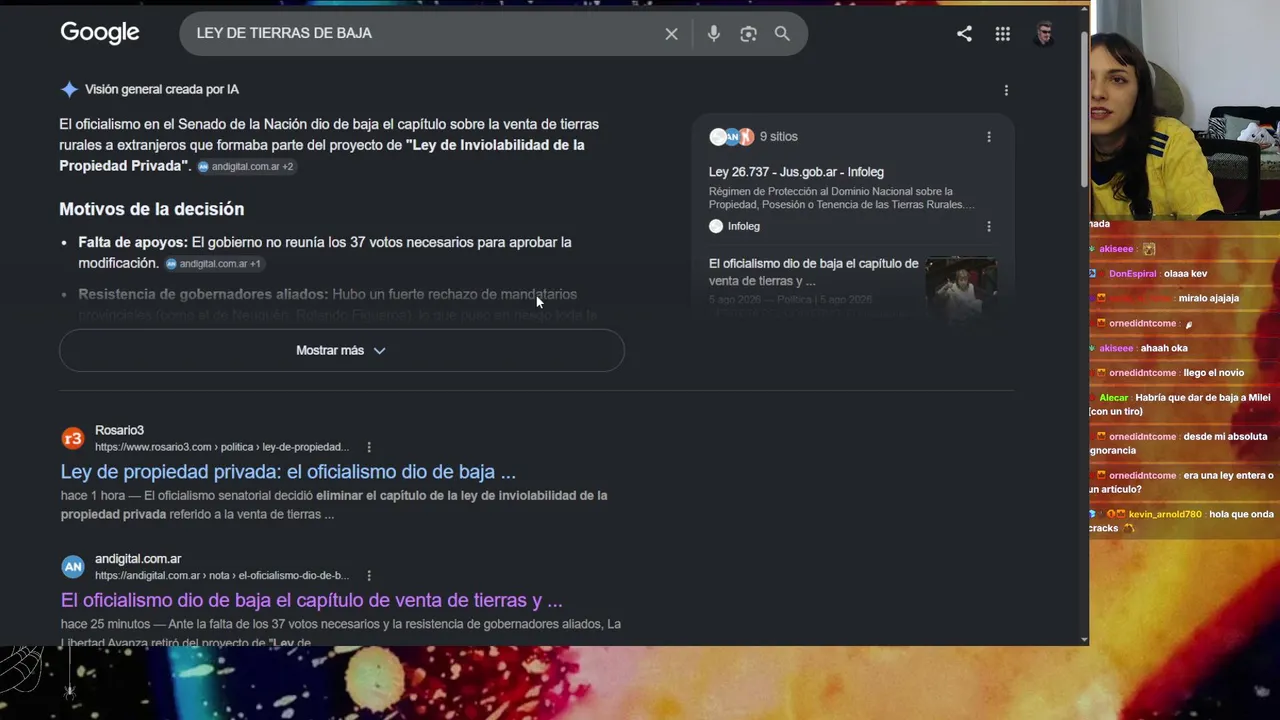Click the hace 1 hora Rosario3 snippet
The height and width of the screenshot is (720, 1280).
(334, 505)
